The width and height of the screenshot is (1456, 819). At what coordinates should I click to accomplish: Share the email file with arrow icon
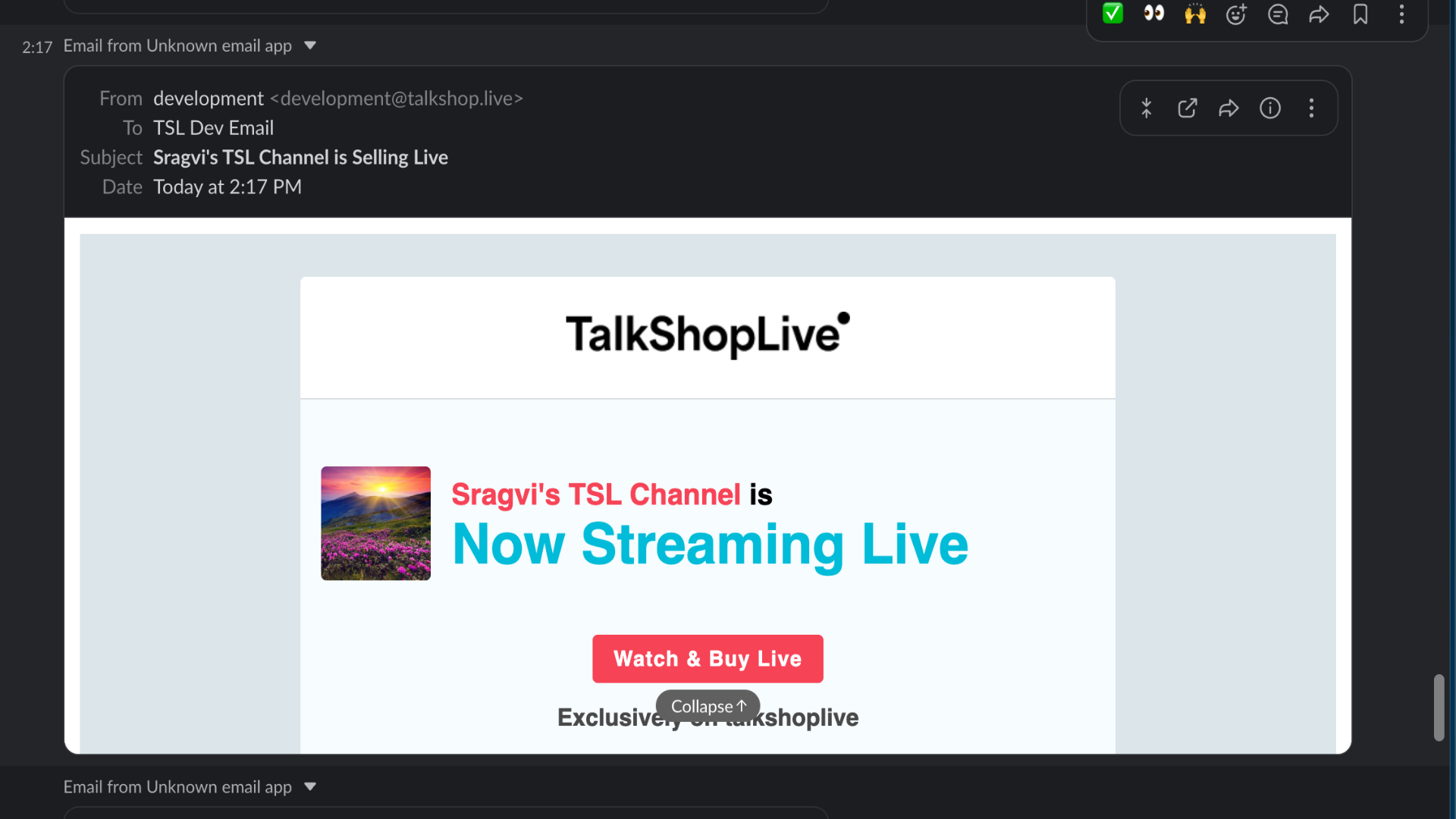coord(1229,108)
